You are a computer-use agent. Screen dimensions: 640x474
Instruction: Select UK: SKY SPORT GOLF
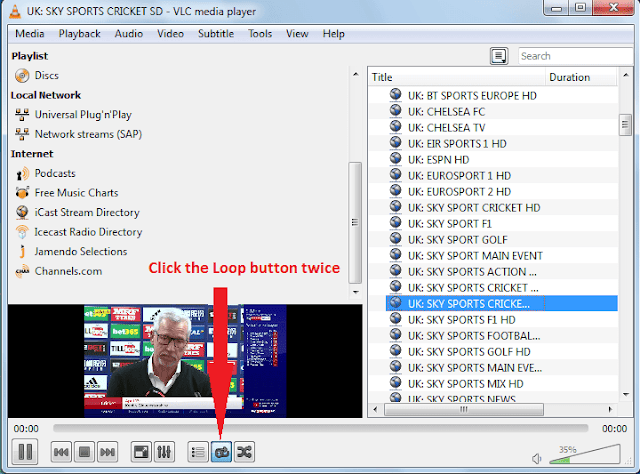pos(458,240)
